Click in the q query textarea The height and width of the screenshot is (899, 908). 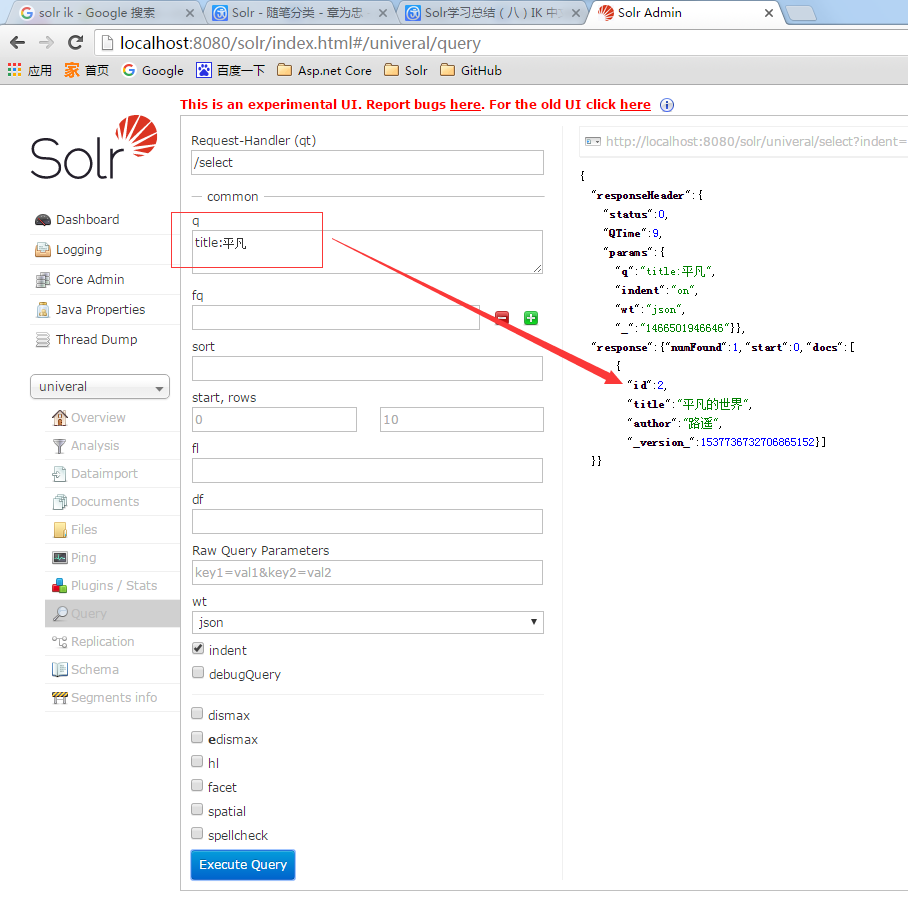[x=368, y=252]
